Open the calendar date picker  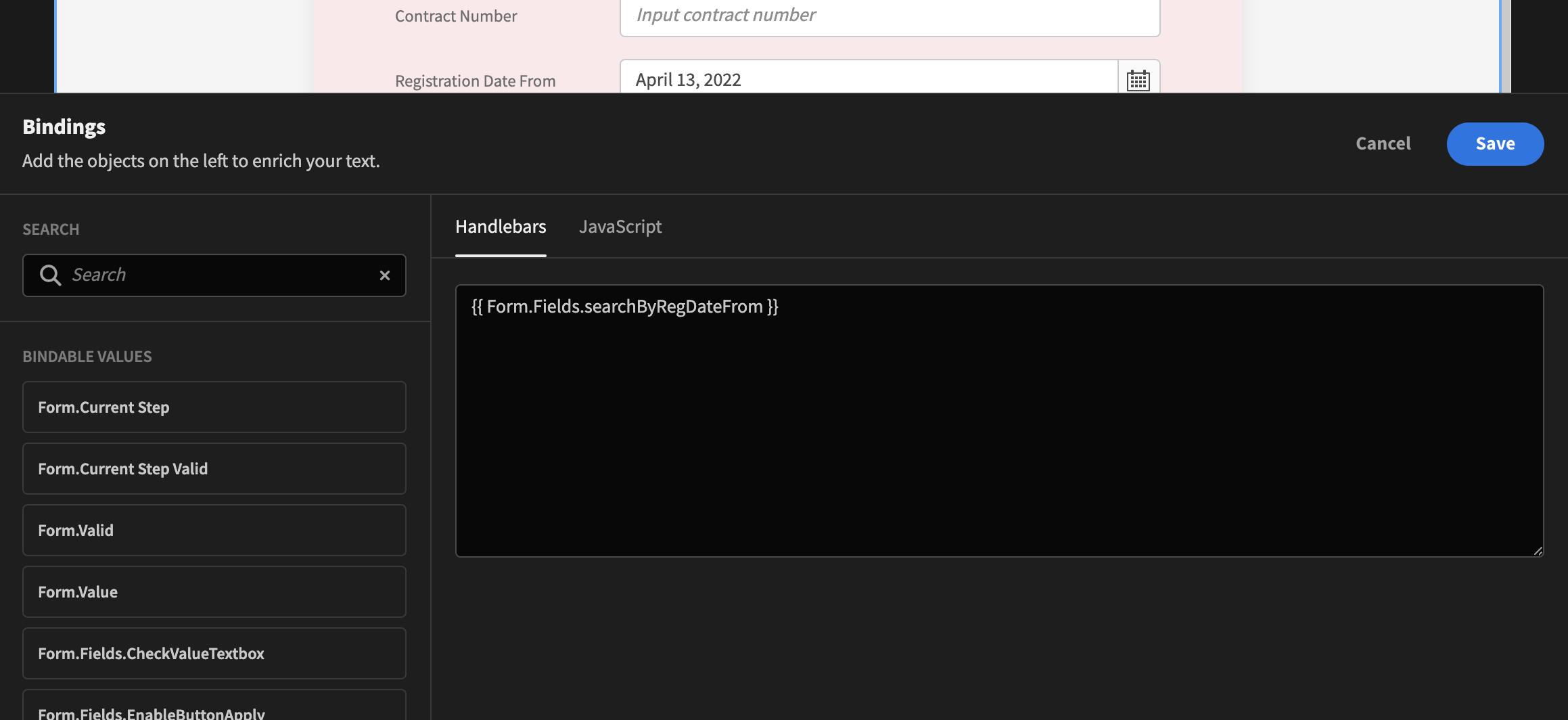pos(1137,79)
